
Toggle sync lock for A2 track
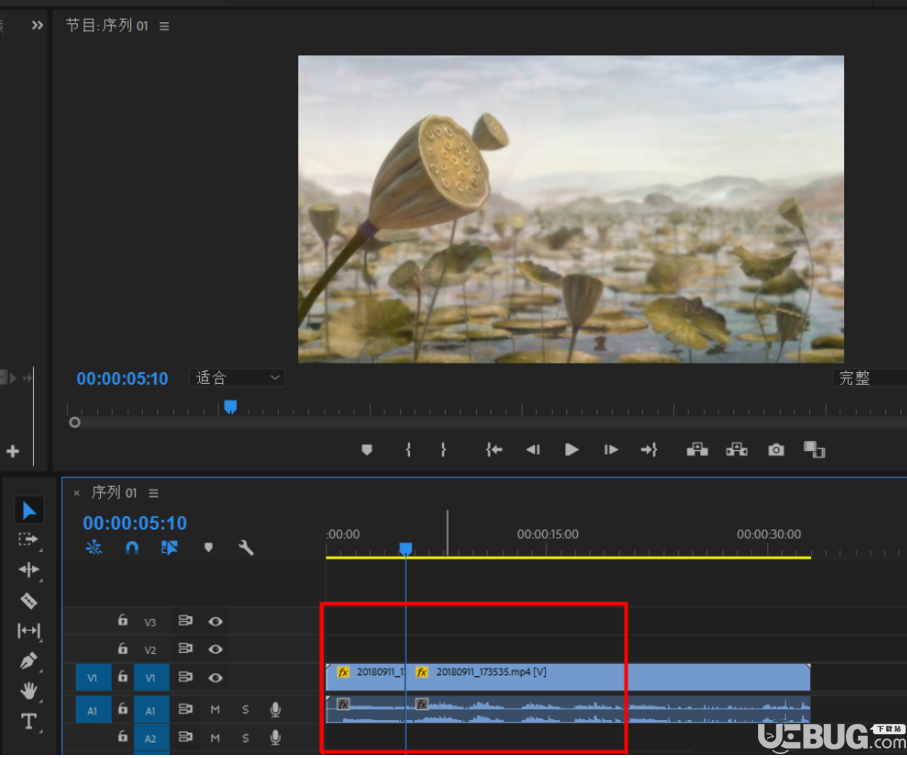point(185,737)
